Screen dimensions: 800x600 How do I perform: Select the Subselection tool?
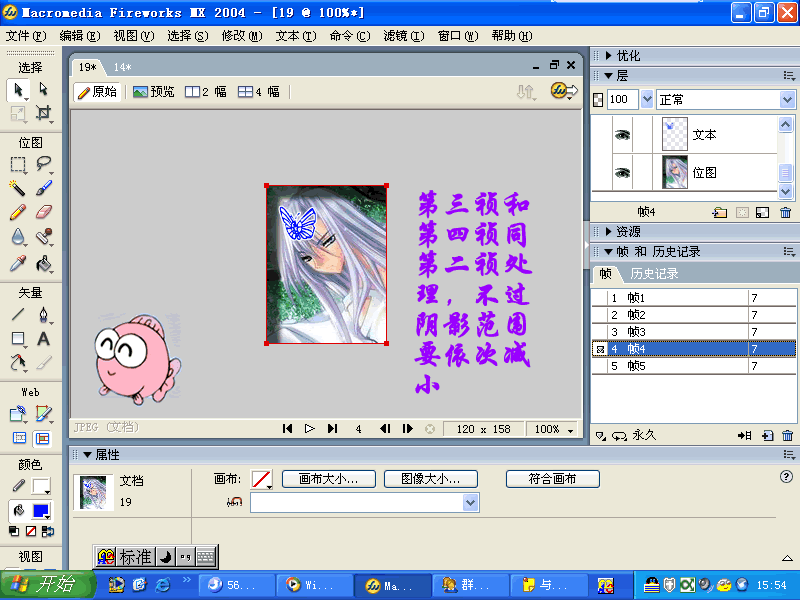(x=44, y=89)
